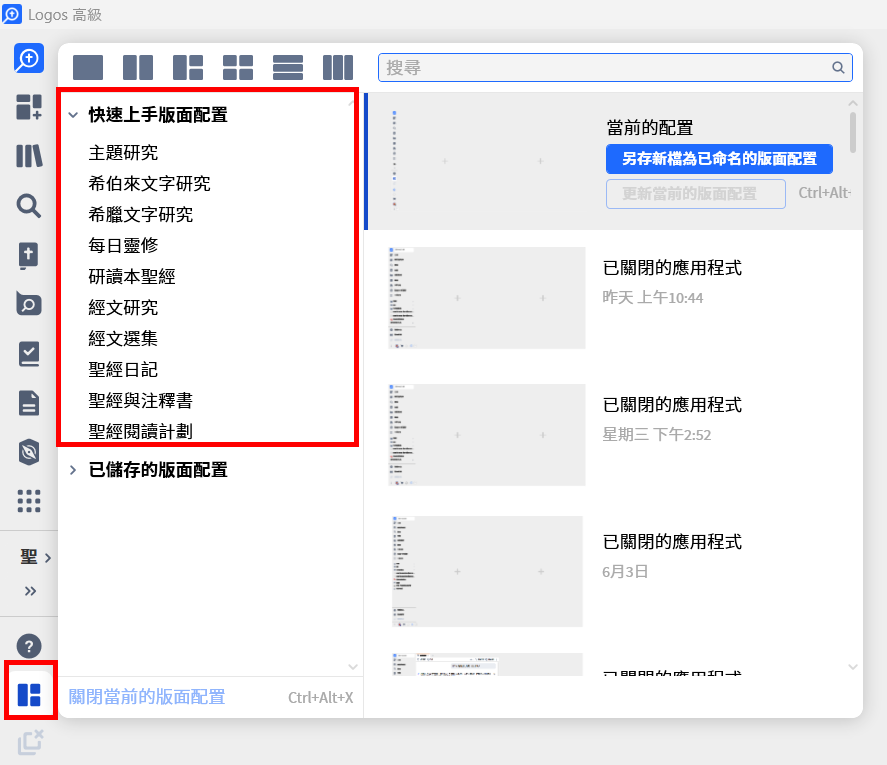887x765 pixels.
Task: Select the 已關閉的應用程式 entry dated 星期三 下午2:52
Action: [671, 405]
